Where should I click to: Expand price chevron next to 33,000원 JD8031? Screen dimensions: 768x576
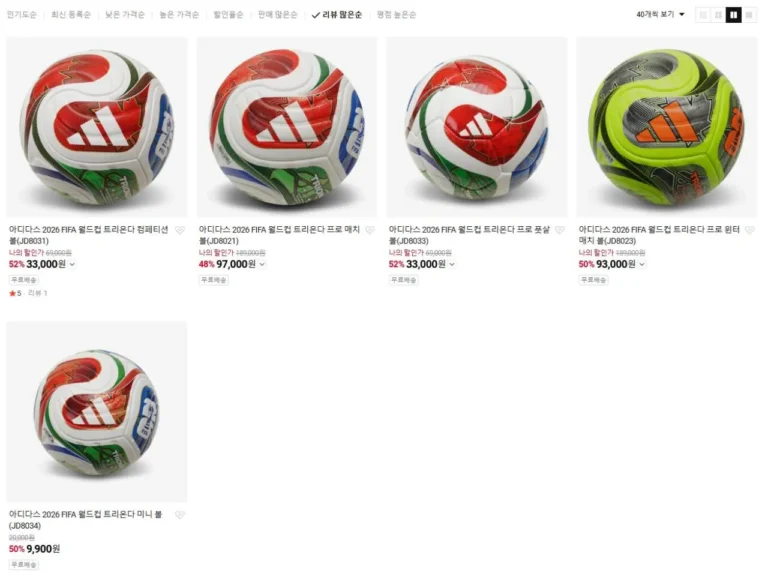coord(72,264)
